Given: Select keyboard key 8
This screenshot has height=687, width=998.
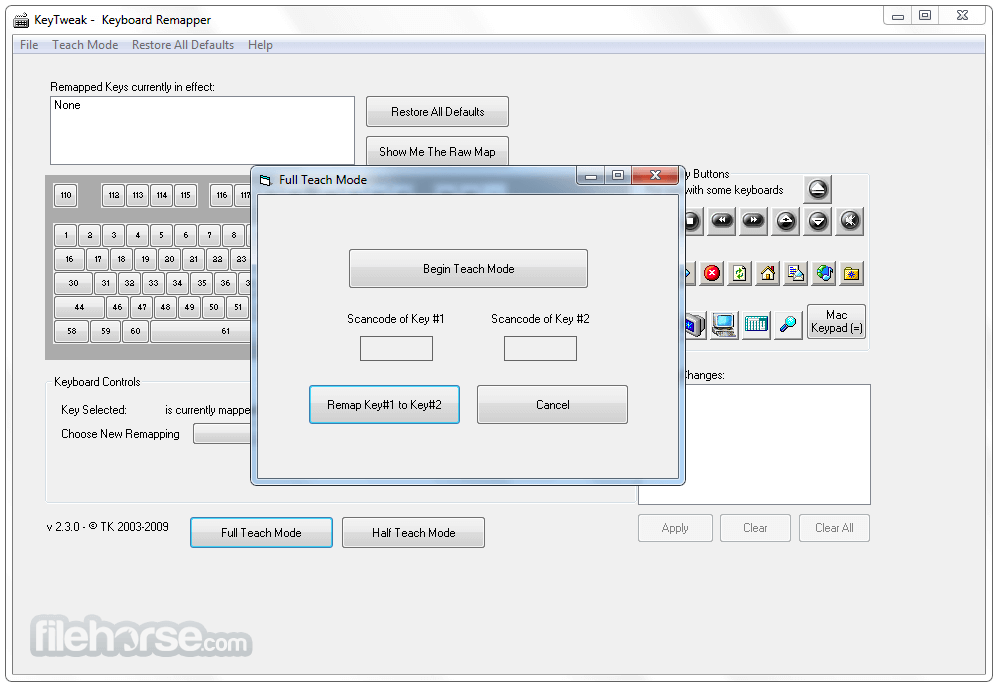Looking at the screenshot, I should pyautogui.click(x=234, y=235).
